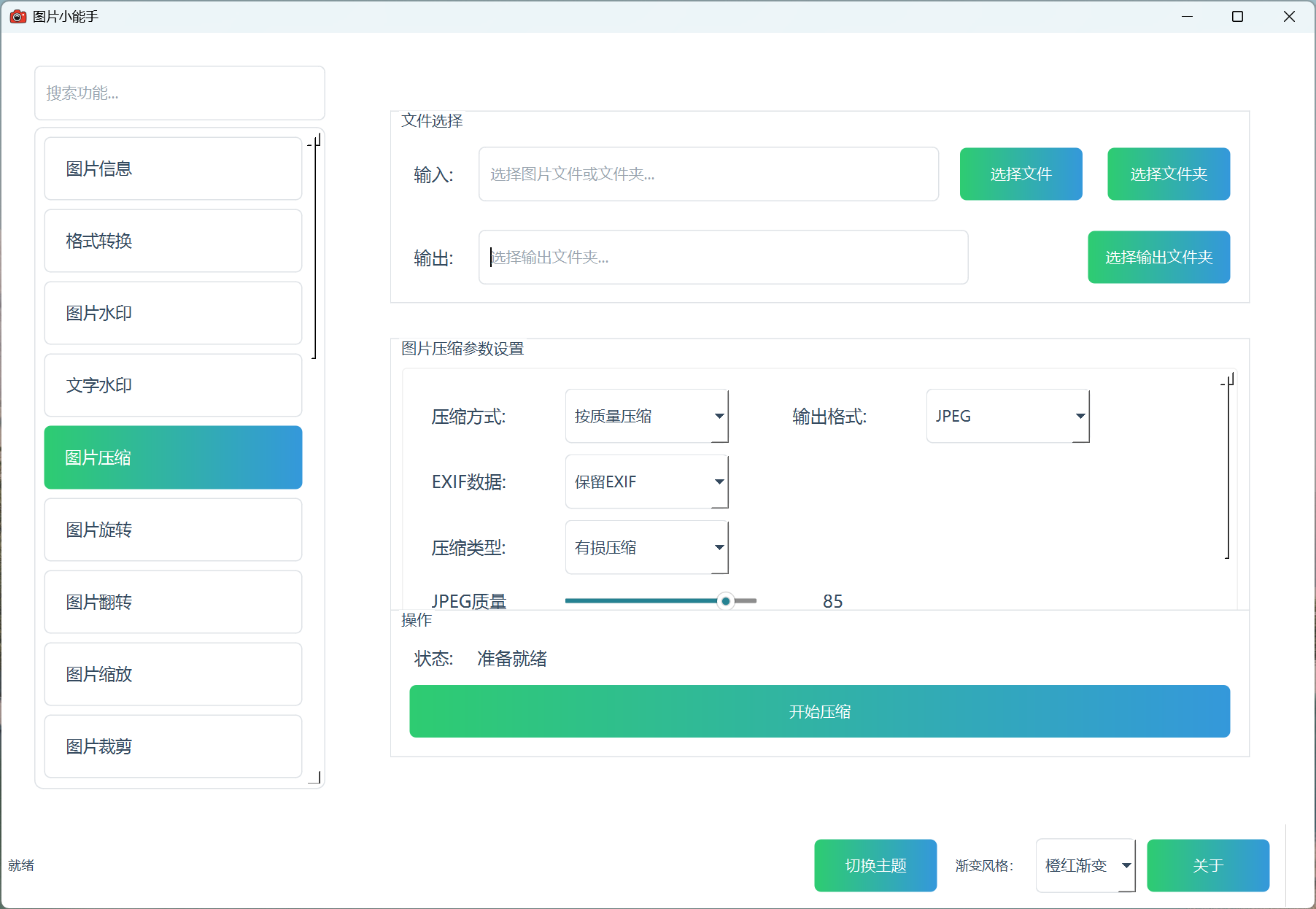Click the 切换主题 button
This screenshot has height=909, width=1316.
click(875, 865)
